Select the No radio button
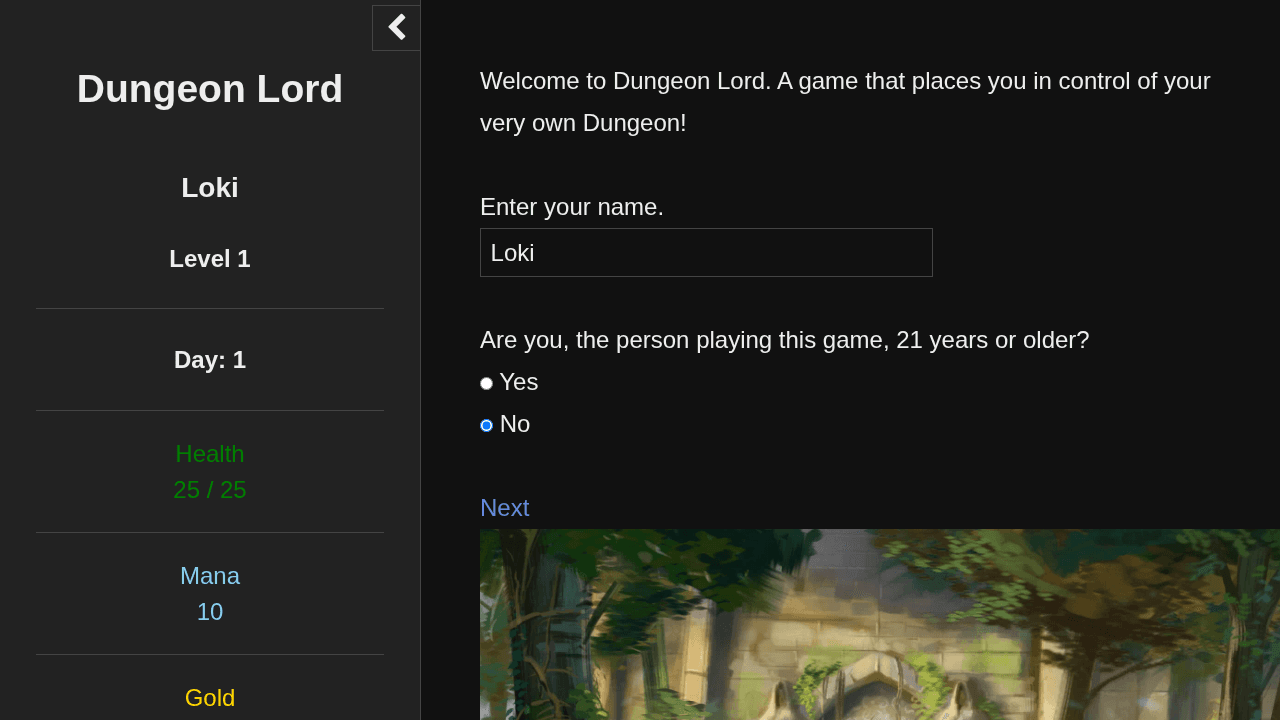 487,425
